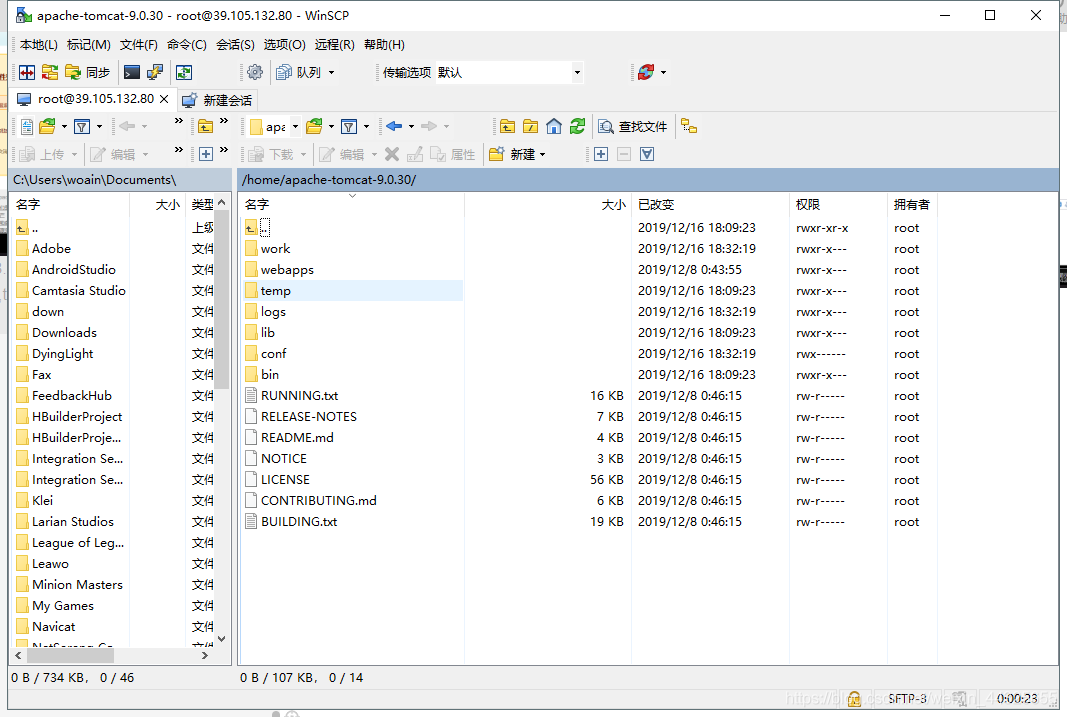This screenshot has height=717, width=1067.
Task: Open the Synchronize (同步) command
Action: 87,72
